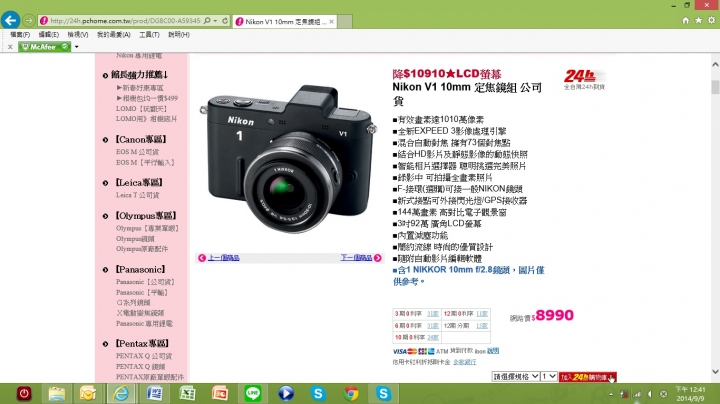Viewport: 720px width, 404px height.
Task: Click the 說明 link beside ibon
Action: coord(493,351)
